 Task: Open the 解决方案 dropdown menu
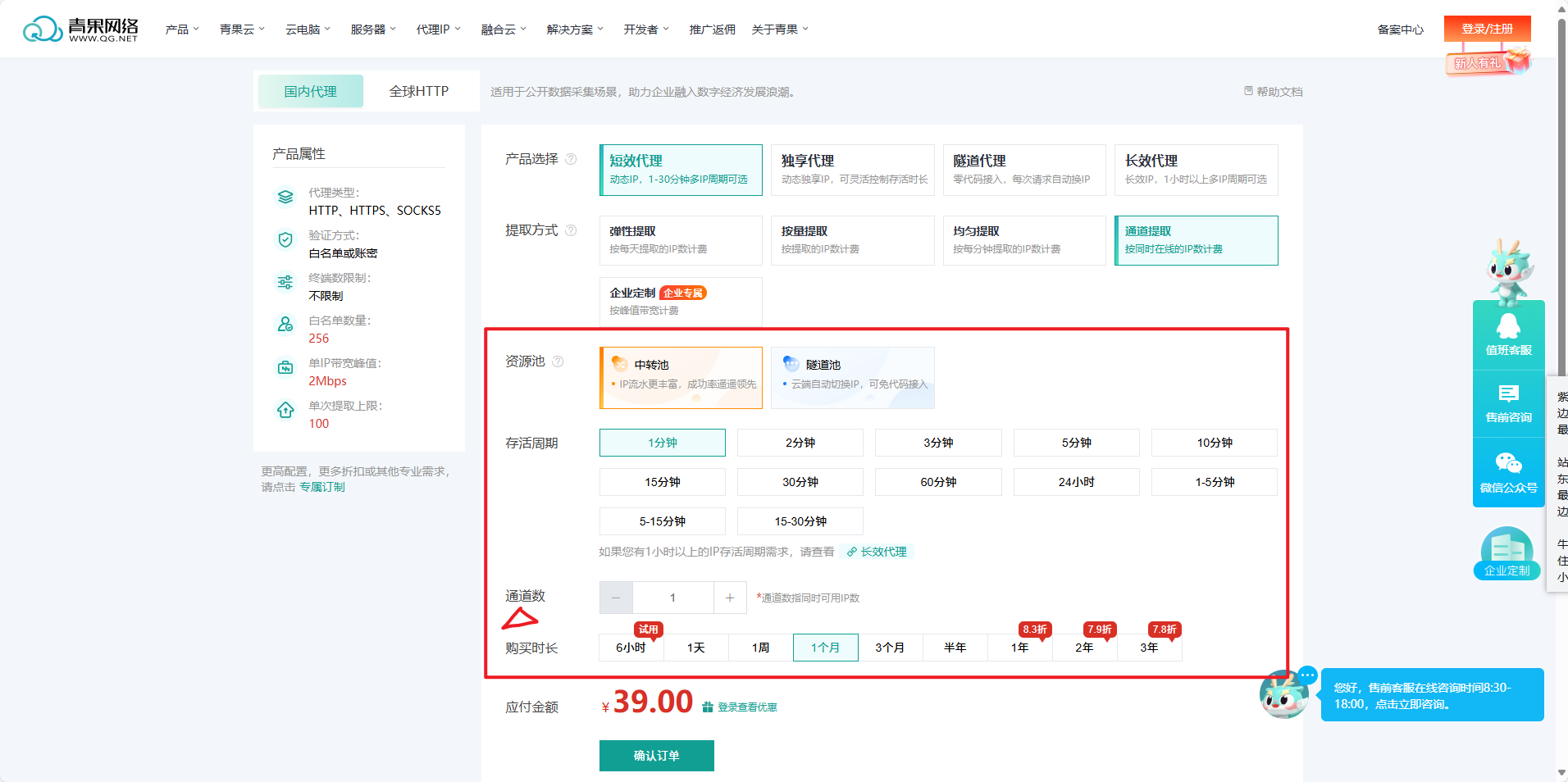(x=575, y=30)
